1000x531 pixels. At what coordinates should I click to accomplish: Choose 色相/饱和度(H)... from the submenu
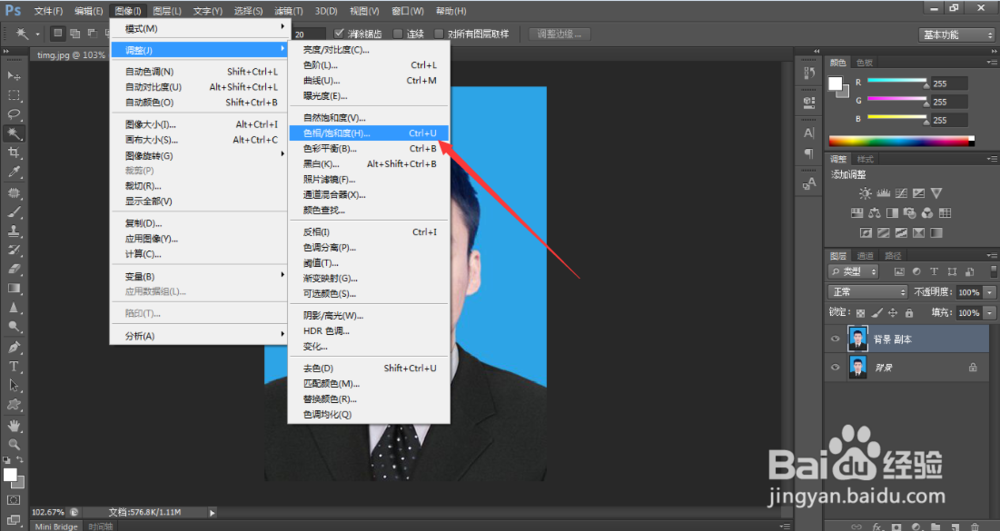coord(369,133)
